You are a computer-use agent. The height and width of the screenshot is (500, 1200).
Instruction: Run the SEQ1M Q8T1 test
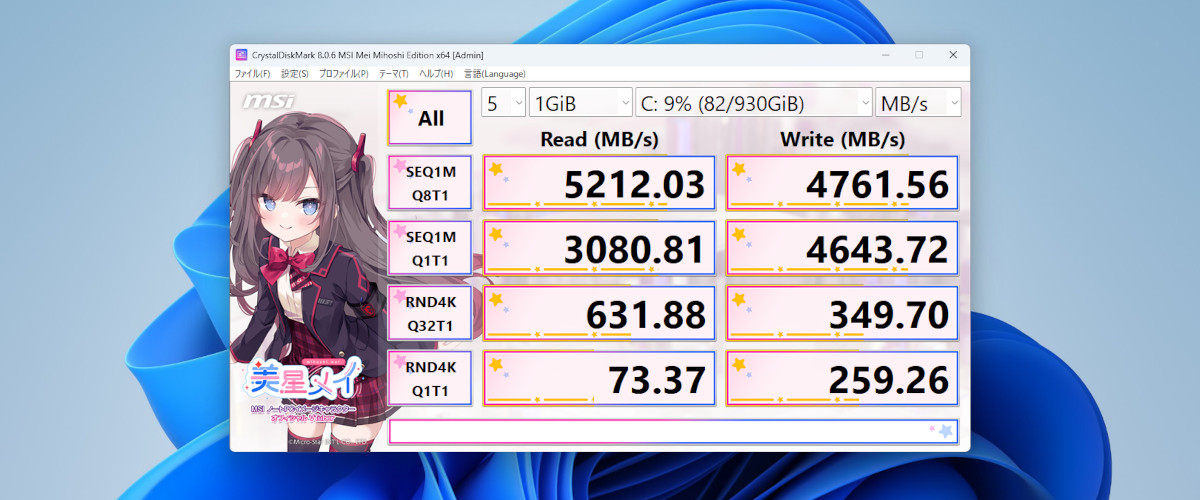pyautogui.click(x=430, y=182)
